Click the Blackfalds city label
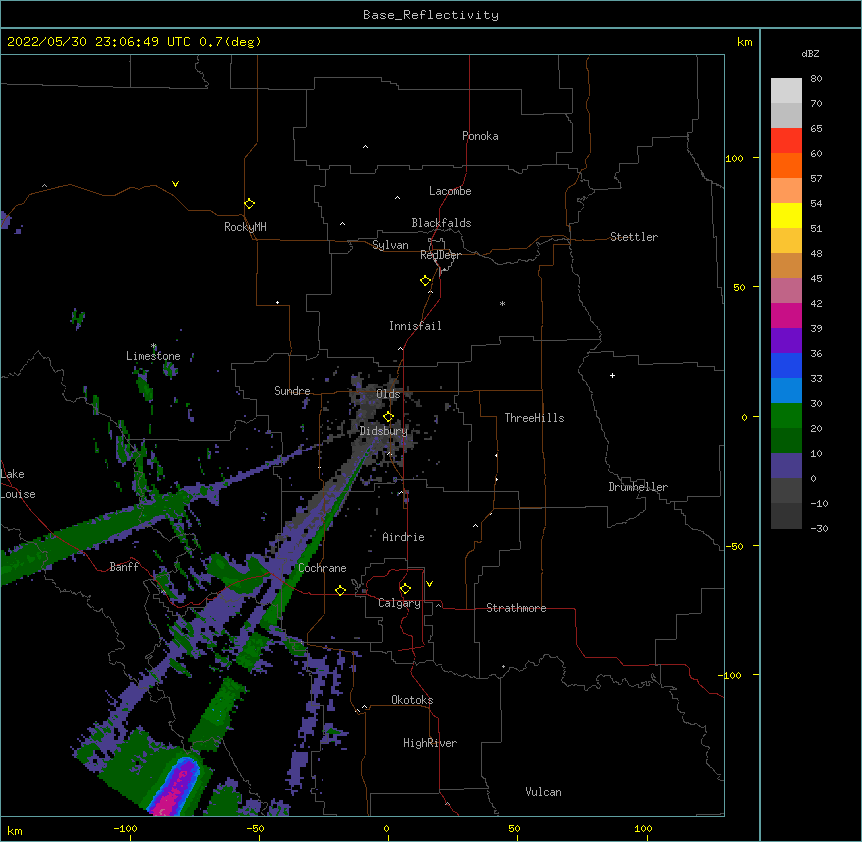Viewport: 862px width, 842px height. (x=441, y=223)
